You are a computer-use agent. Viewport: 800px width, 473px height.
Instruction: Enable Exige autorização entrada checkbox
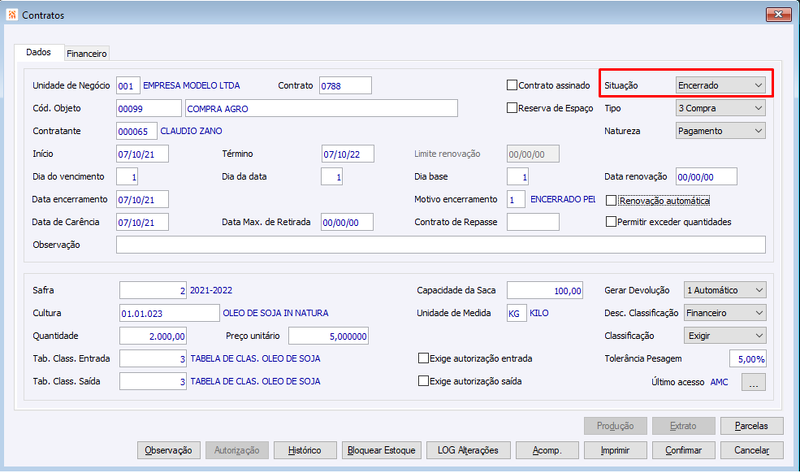pyautogui.click(x=423, y=359)
